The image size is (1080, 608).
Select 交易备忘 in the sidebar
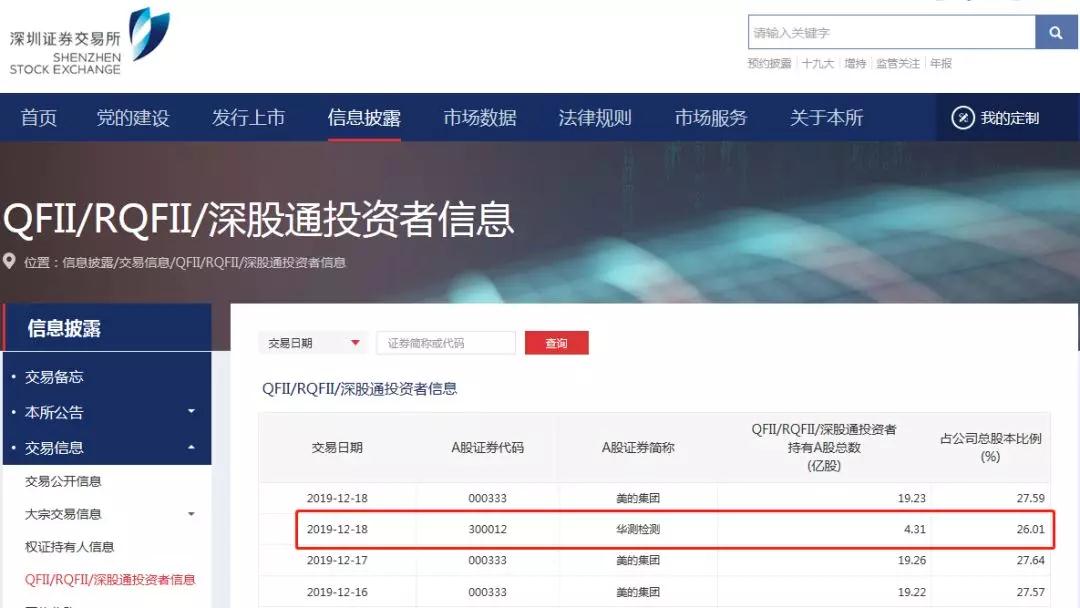[x=54, y=377]
